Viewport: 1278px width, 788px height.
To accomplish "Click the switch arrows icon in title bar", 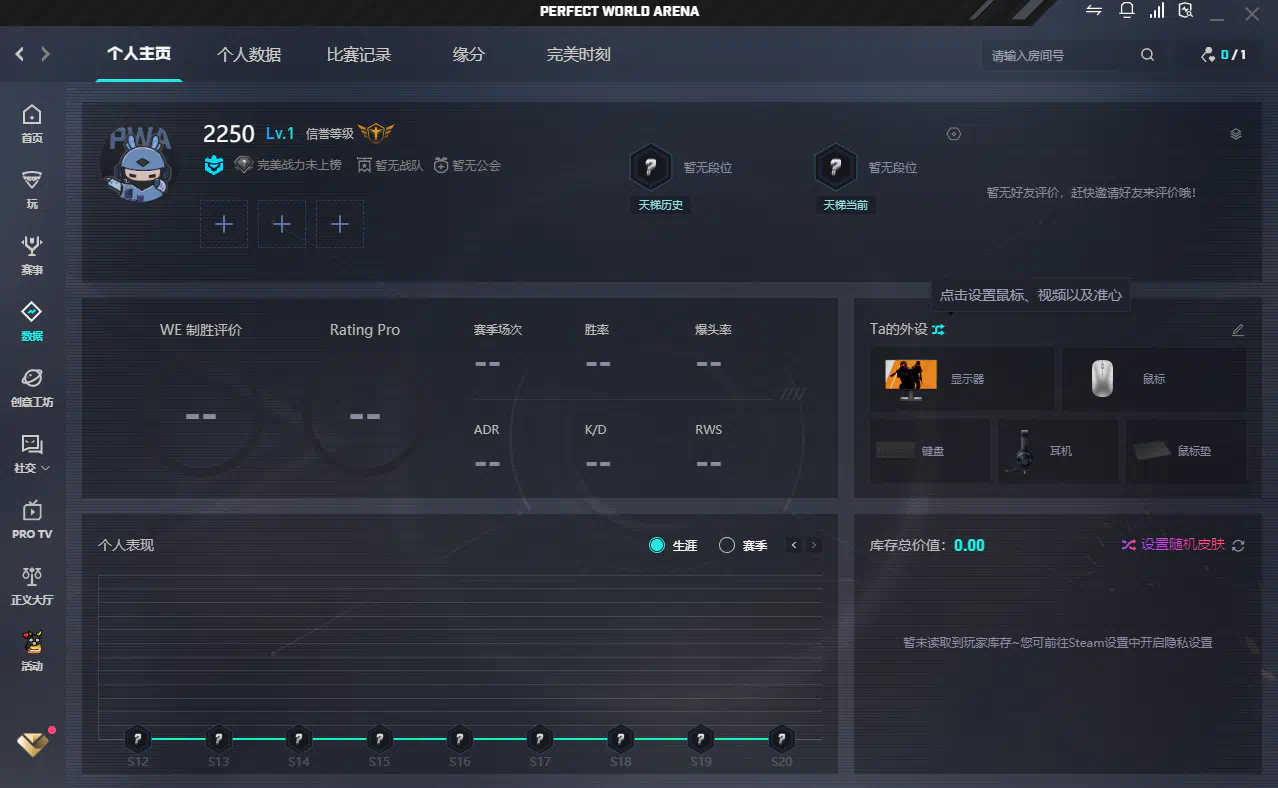I will [1094, 11].
